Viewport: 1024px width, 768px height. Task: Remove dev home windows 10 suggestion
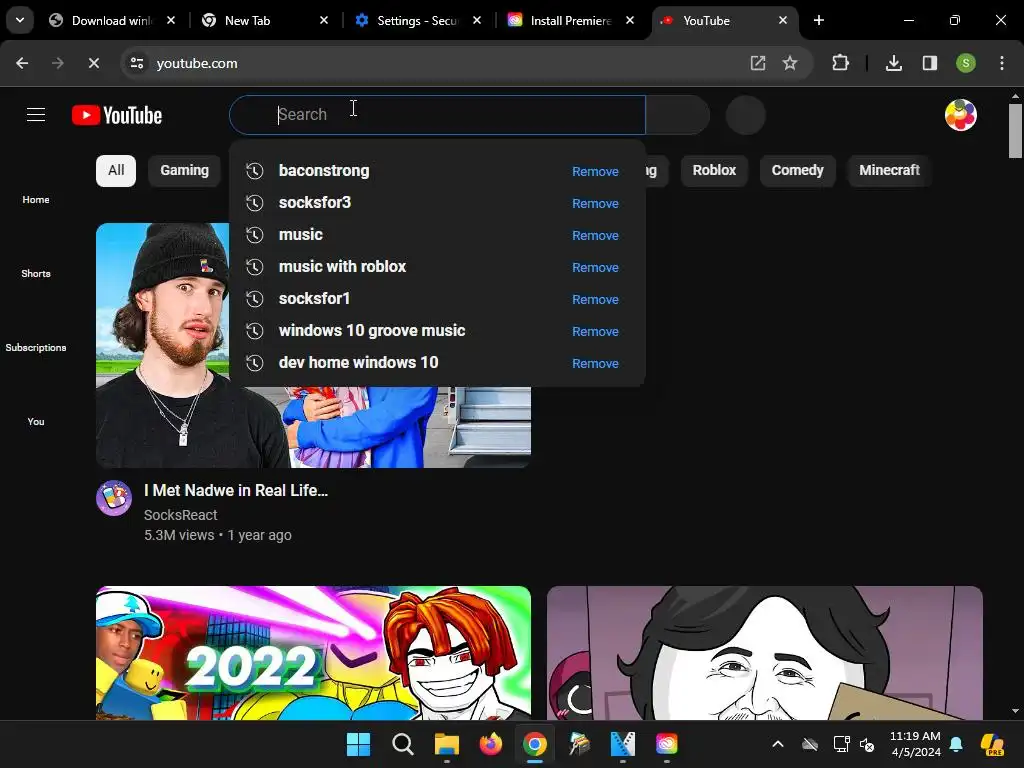pyautogui.click(x=595, y=363)
